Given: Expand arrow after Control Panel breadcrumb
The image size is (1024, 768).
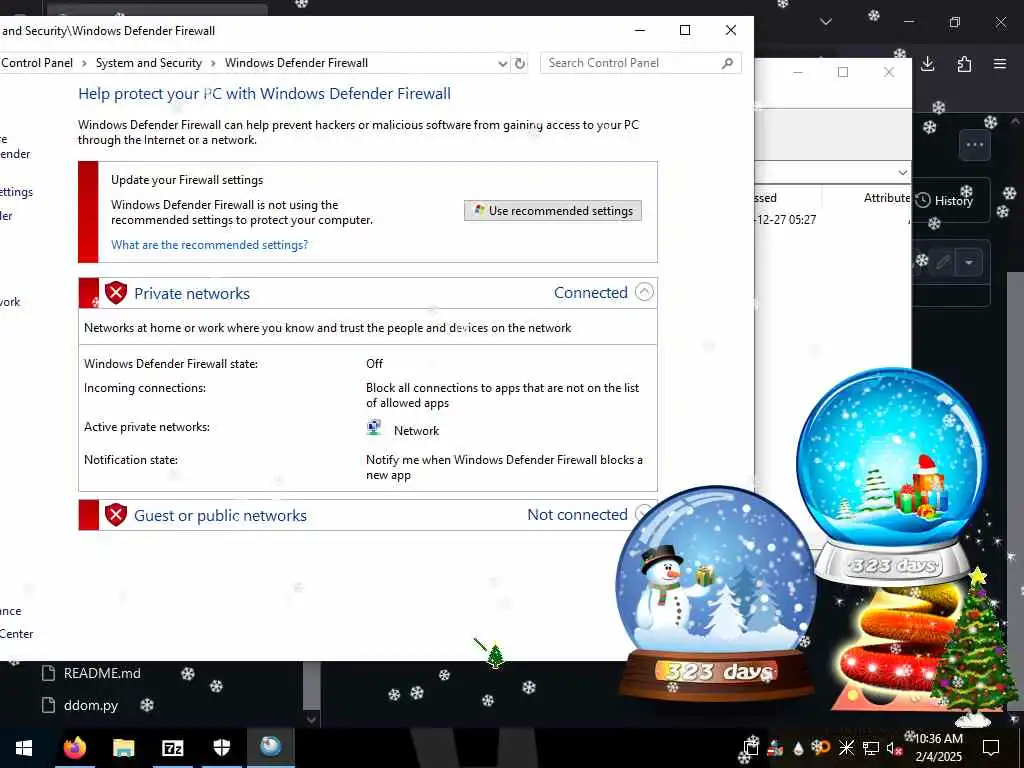Looking at the screenshot, I should (x=84, y=63).
